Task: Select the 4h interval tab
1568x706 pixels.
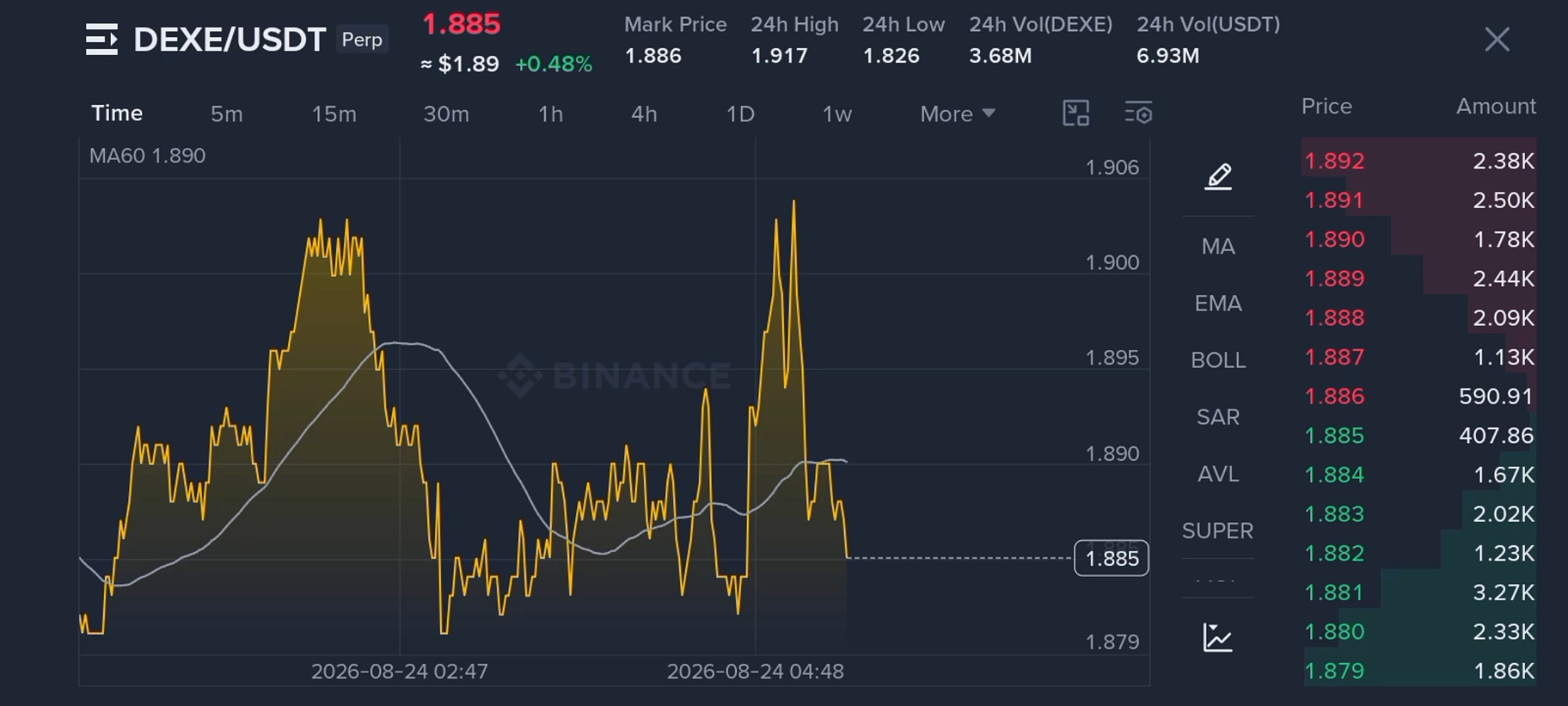Action: pos(644,114)
